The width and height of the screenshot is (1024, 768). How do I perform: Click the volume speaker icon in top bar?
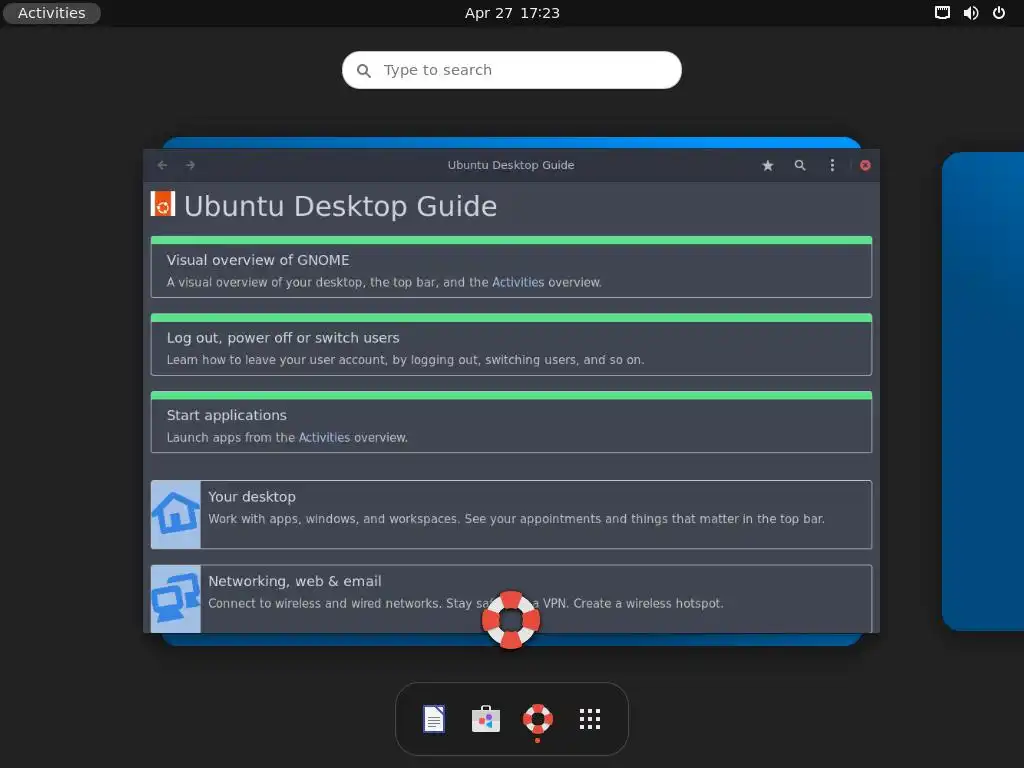pos(971,13)
